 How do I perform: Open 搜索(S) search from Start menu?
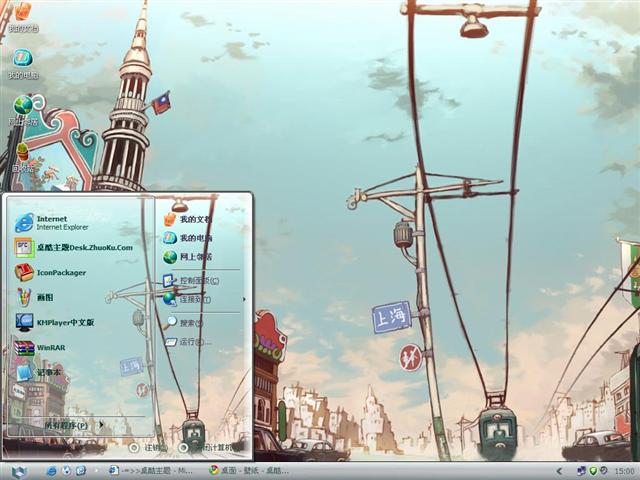click(184, 322)
